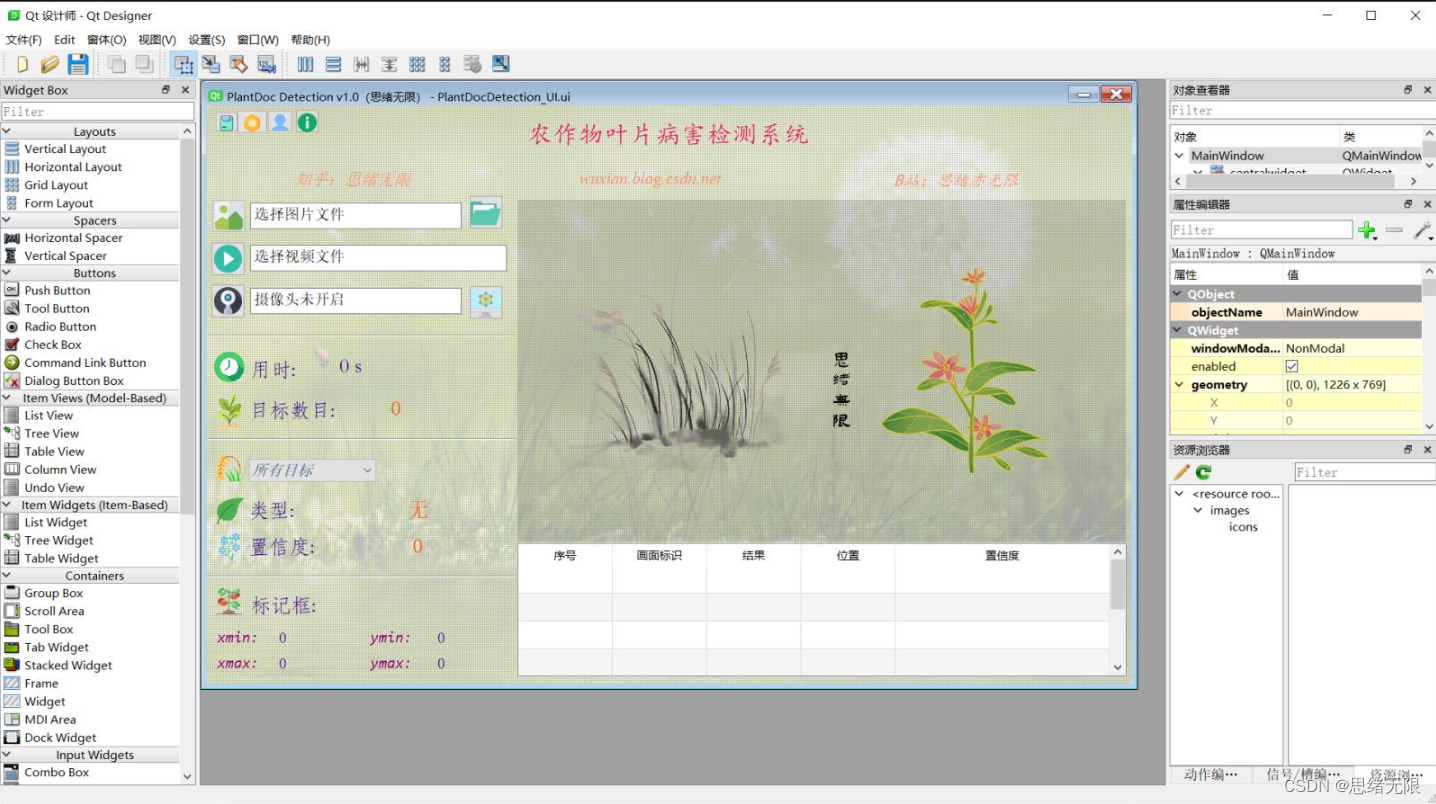Screen dimensions: 1436x804
Task: Click the pencil edit resources icon
Action: click(1182, 472)
